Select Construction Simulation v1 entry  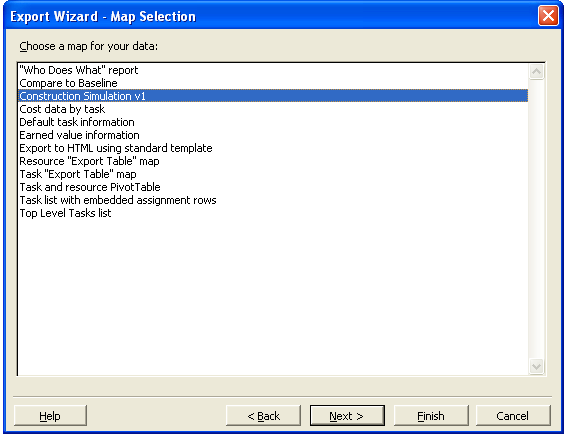coord(273,96)
